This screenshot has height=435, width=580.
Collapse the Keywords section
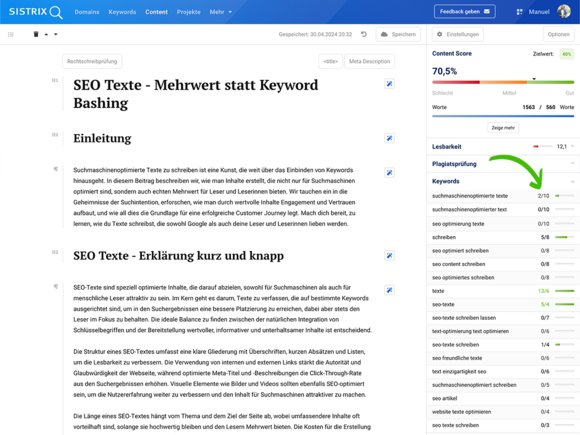coord(503,181)
